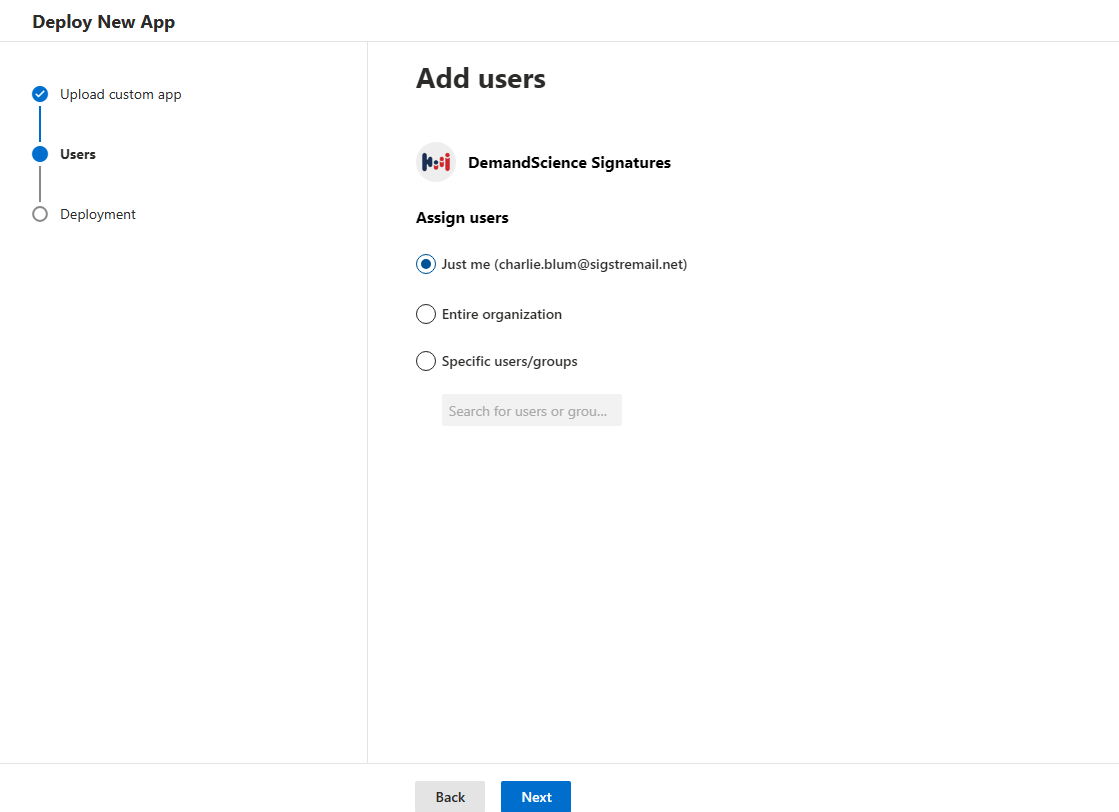This screenshot has width=1119, height=812.
Task: Click the 'Search for users or groups' field
Action: coord(532,410)
